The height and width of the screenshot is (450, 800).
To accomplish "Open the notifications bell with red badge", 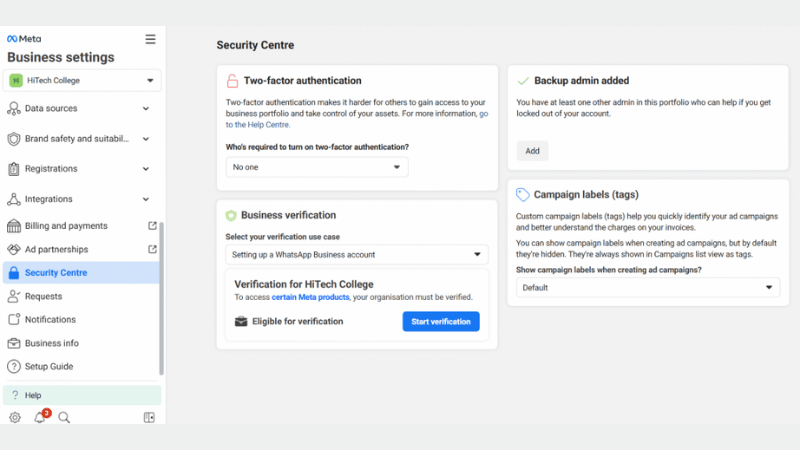I will (x=40, y=417).
